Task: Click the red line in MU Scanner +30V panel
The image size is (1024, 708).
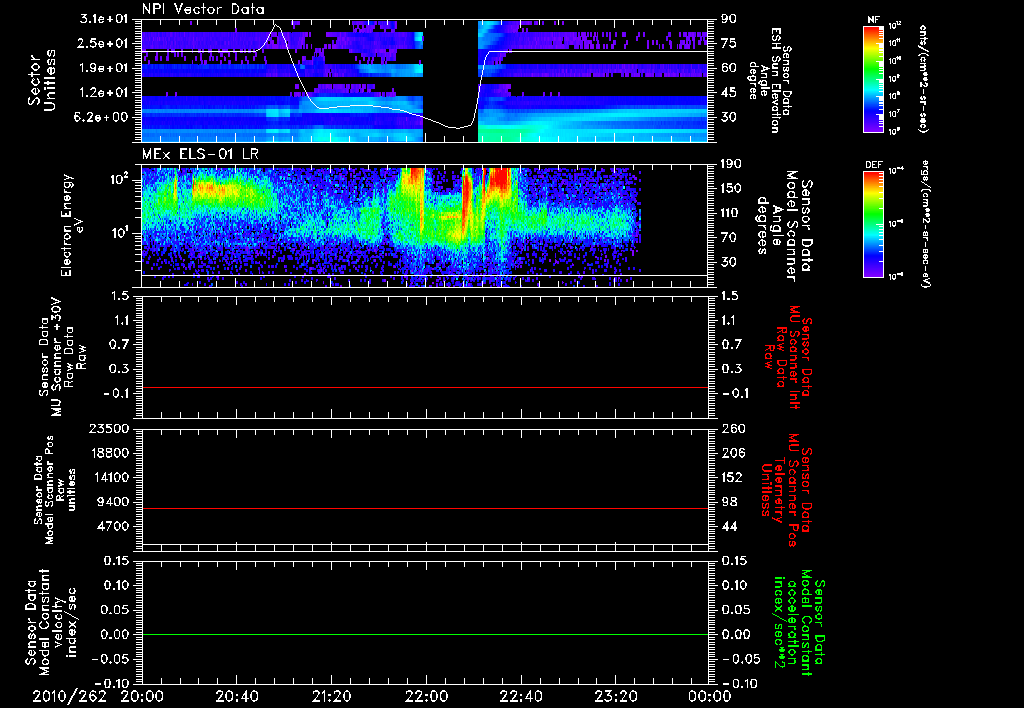Action: 425,388
